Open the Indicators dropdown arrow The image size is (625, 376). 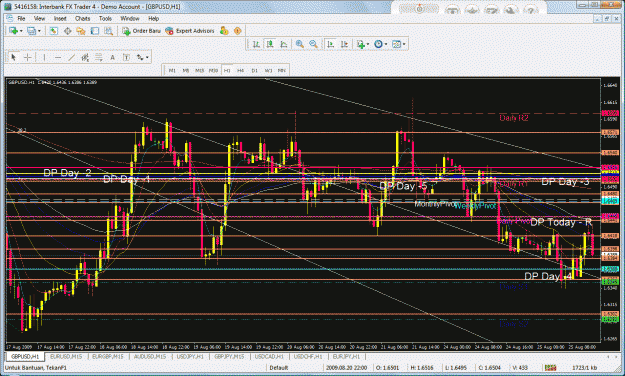368,44
